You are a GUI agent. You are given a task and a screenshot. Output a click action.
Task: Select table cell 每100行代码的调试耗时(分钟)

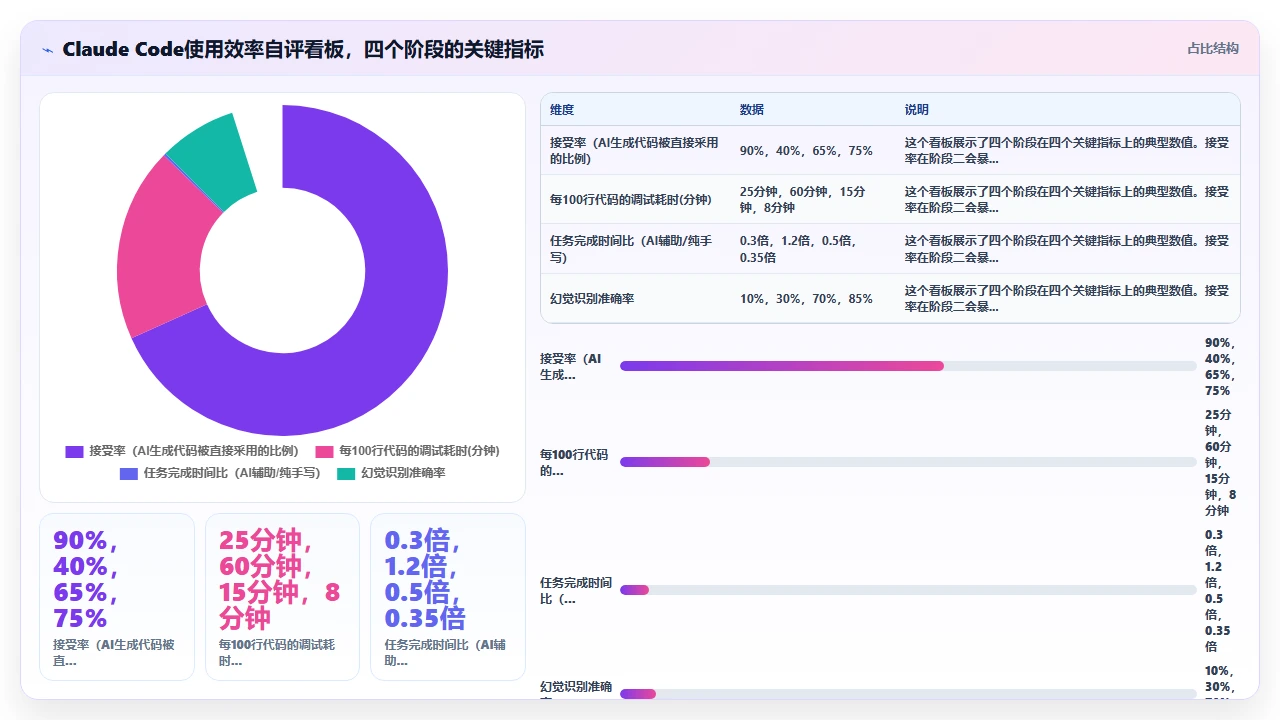pos(635,200)
